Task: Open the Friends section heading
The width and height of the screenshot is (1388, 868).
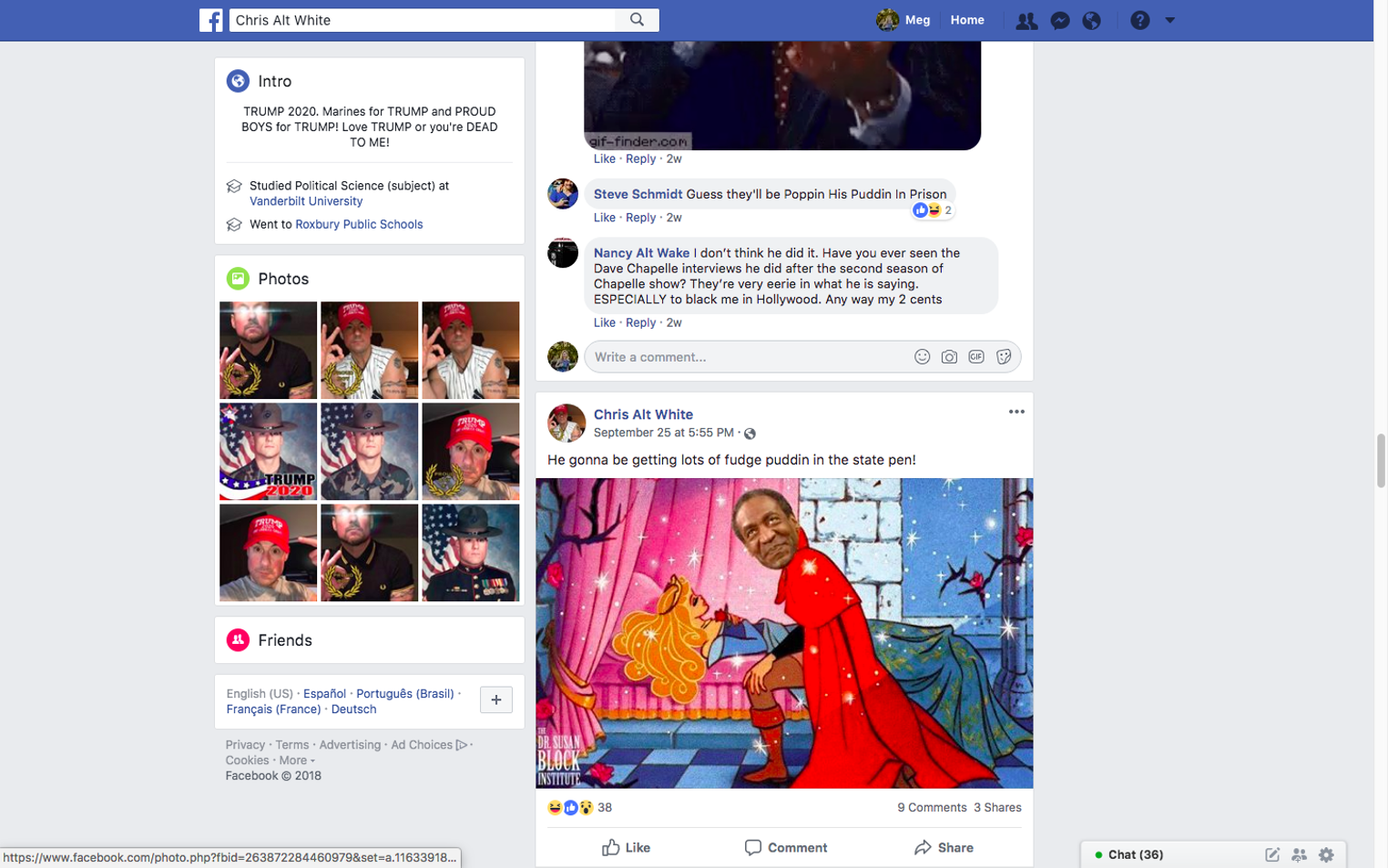Action: [x=285, y=640]
